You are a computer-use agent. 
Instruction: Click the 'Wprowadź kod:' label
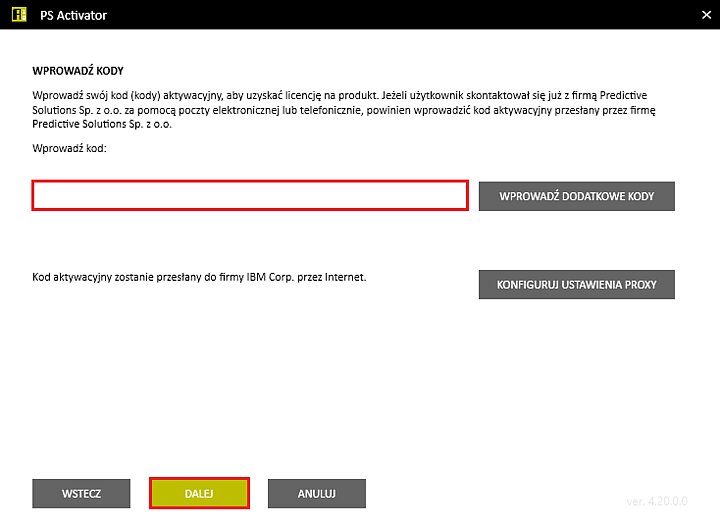pyautogui.click(x=69, y=148)
